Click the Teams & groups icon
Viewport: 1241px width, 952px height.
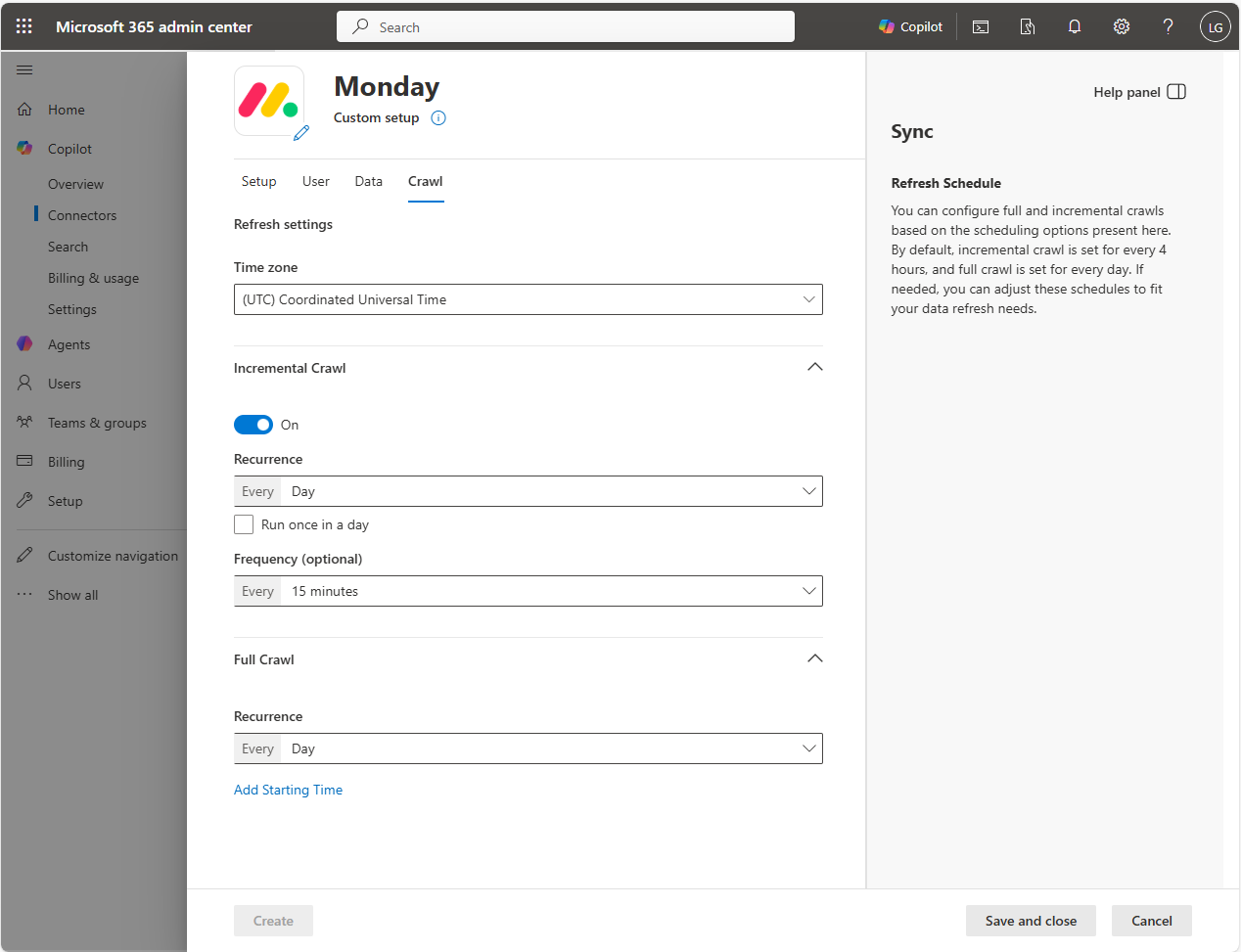pos(24,423)
